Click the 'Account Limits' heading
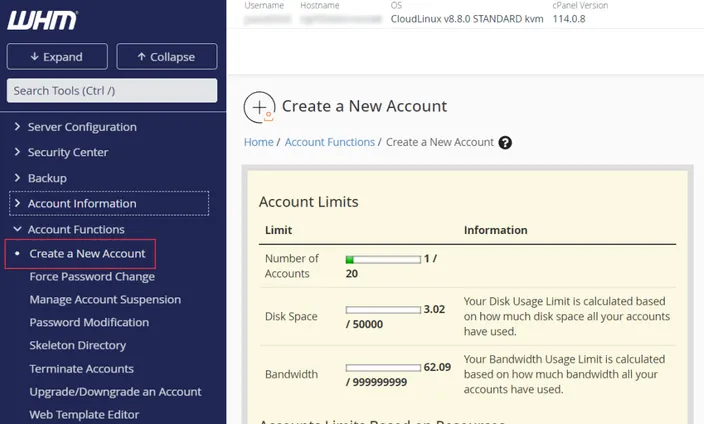 309,202
